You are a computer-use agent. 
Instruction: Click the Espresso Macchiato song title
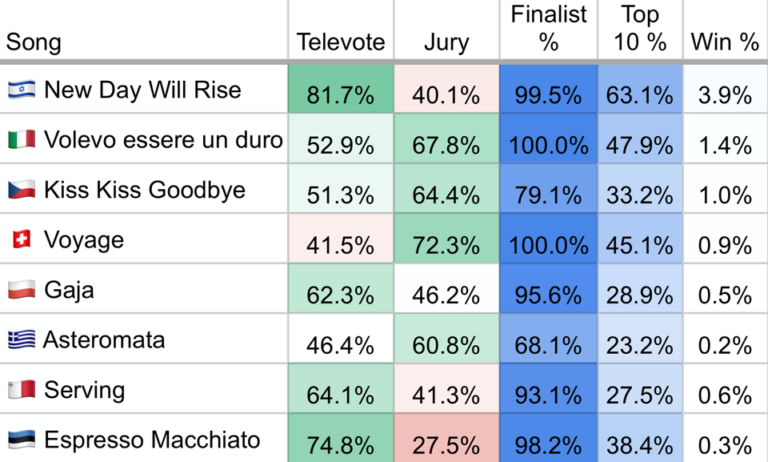tap(152, 439)
